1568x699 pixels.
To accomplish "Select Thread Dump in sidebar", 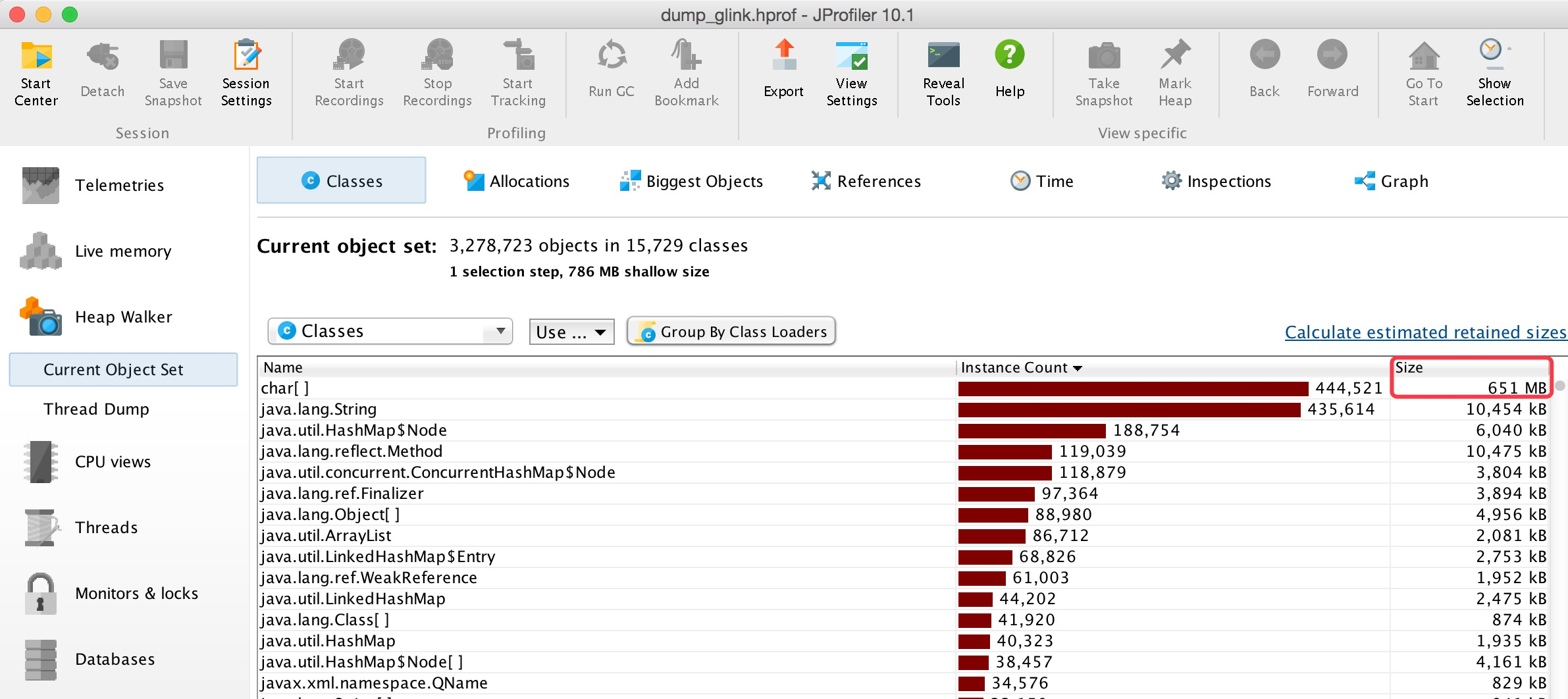I will [96, 409].
